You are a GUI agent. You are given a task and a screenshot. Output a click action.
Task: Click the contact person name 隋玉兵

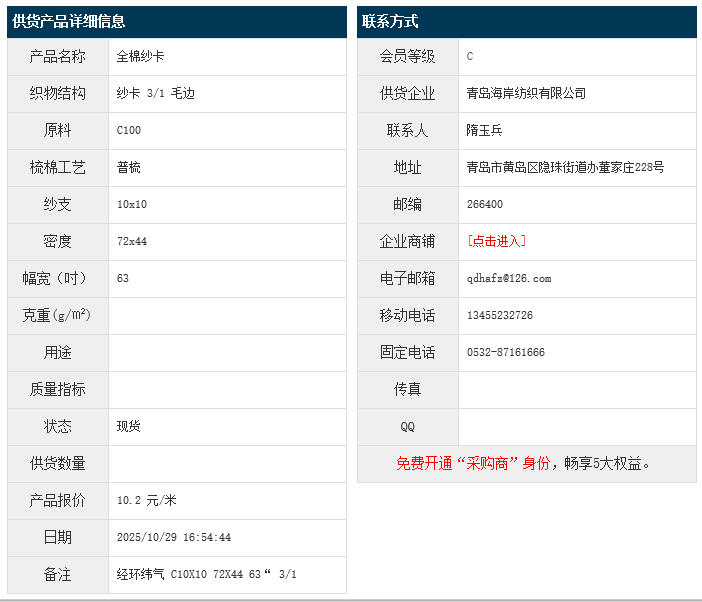(x=485, y=130)
